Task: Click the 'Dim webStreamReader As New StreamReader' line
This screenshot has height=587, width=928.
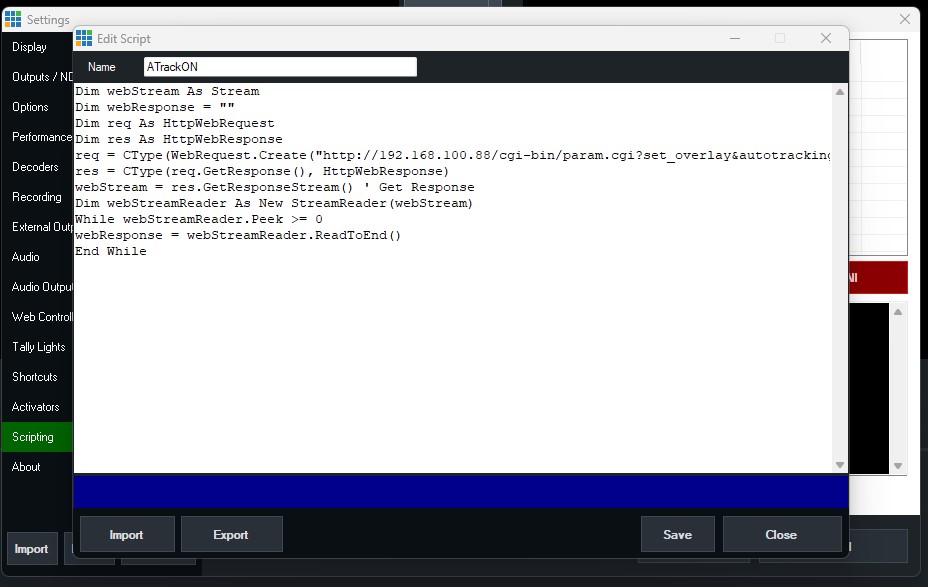Action: coord(274,203)
